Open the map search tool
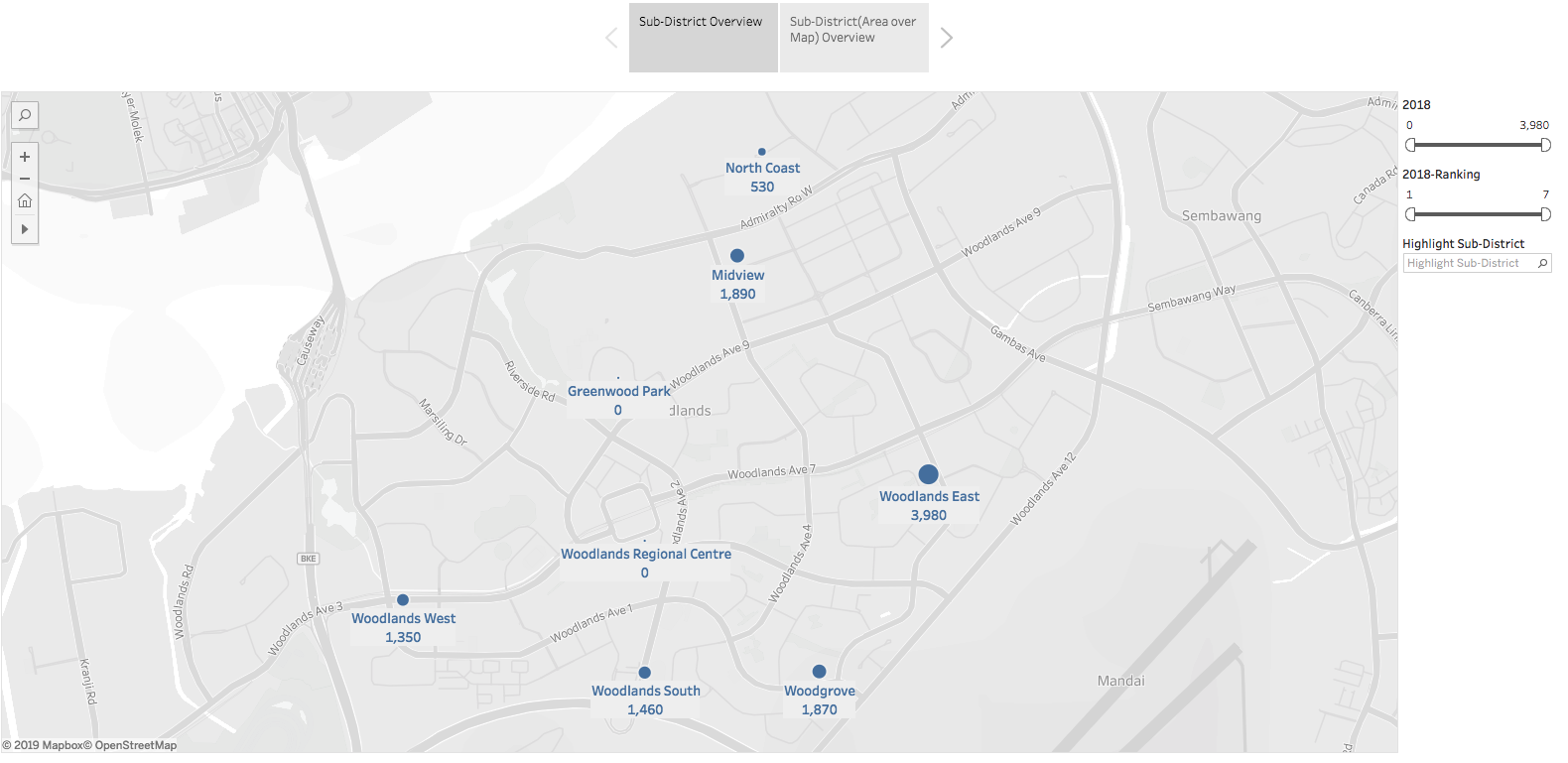The image size is (1568, 763). (25, 115)
